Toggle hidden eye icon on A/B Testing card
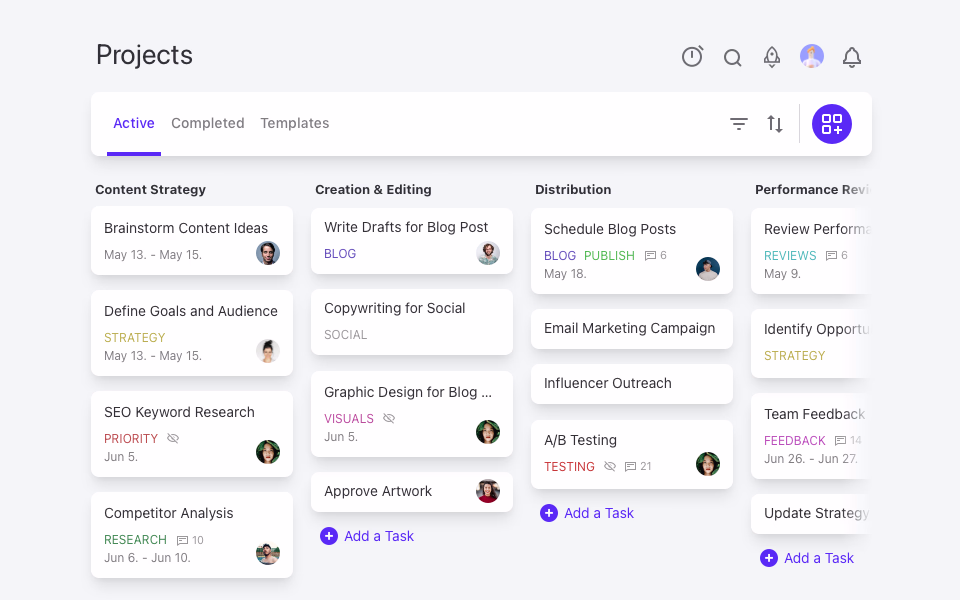Image resolution: width=960 pixels, height=600 pixels. pyautogui.click(x=610, y=467)
